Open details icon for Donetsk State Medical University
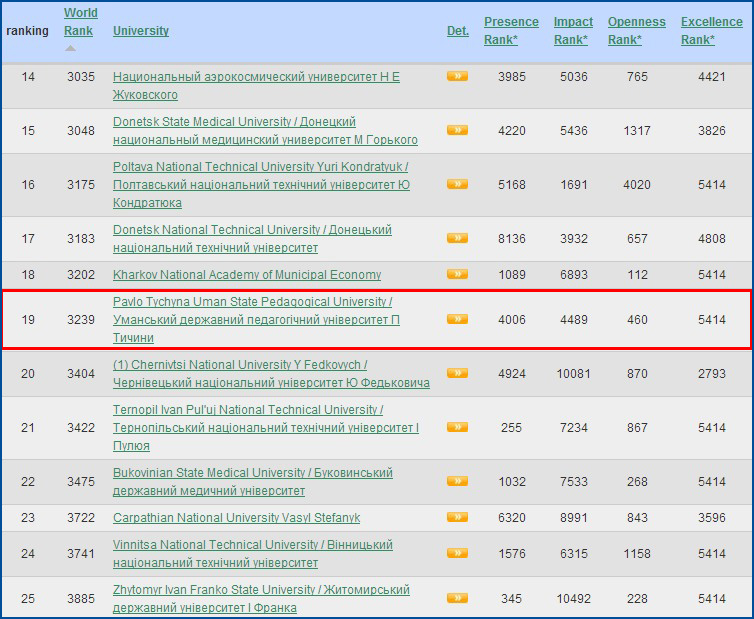Image resolution: width=754 pixels, height=619 pixels. pos(457,130)
